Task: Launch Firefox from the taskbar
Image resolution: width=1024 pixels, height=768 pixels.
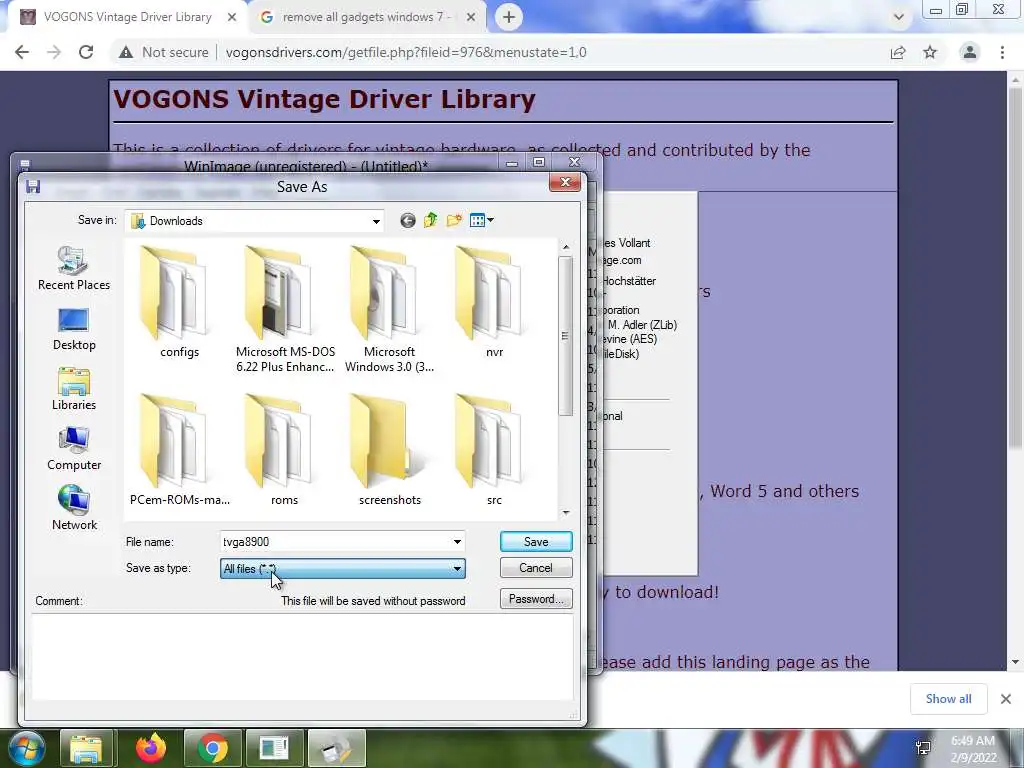Action: pyautogui.click(x=150, y=748)
